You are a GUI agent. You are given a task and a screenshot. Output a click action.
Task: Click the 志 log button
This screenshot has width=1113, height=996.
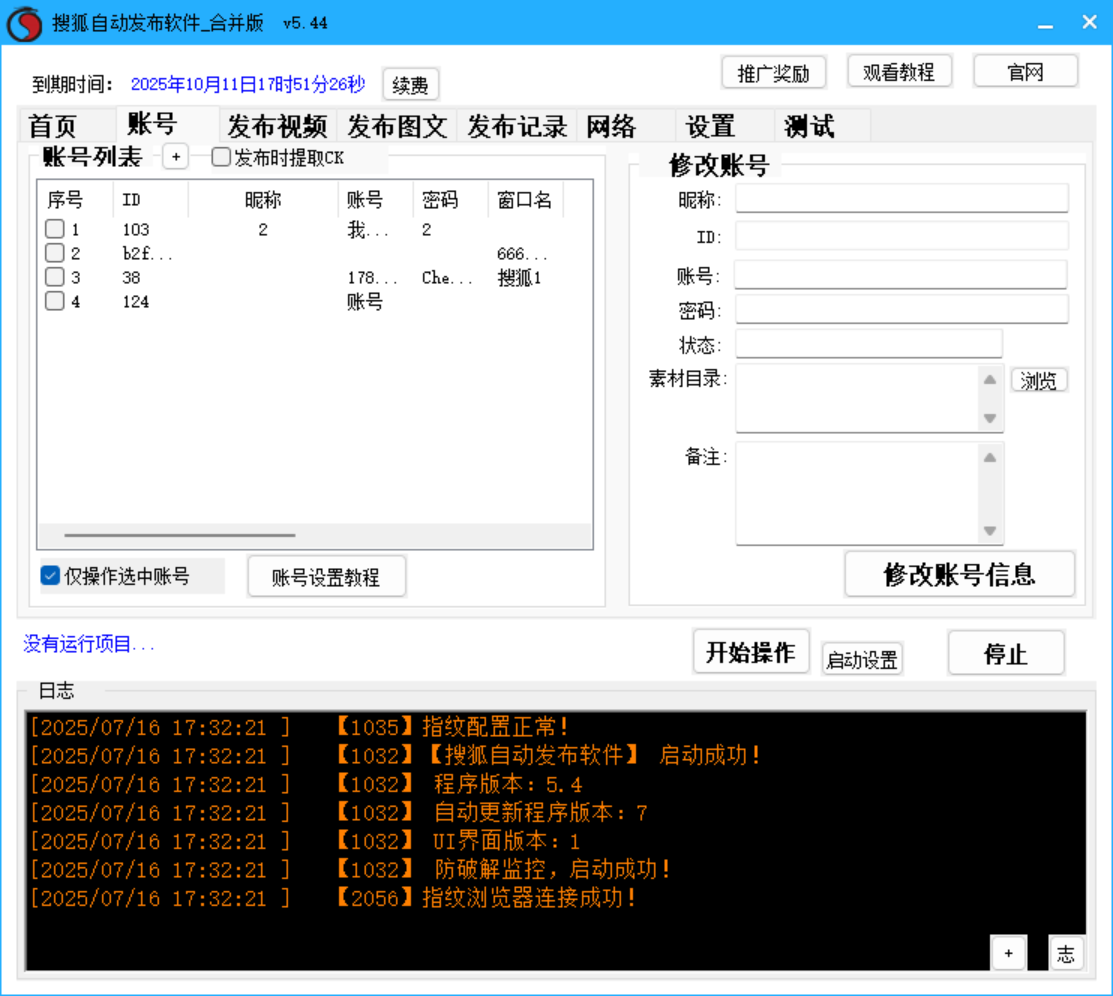pos(1065,953)
